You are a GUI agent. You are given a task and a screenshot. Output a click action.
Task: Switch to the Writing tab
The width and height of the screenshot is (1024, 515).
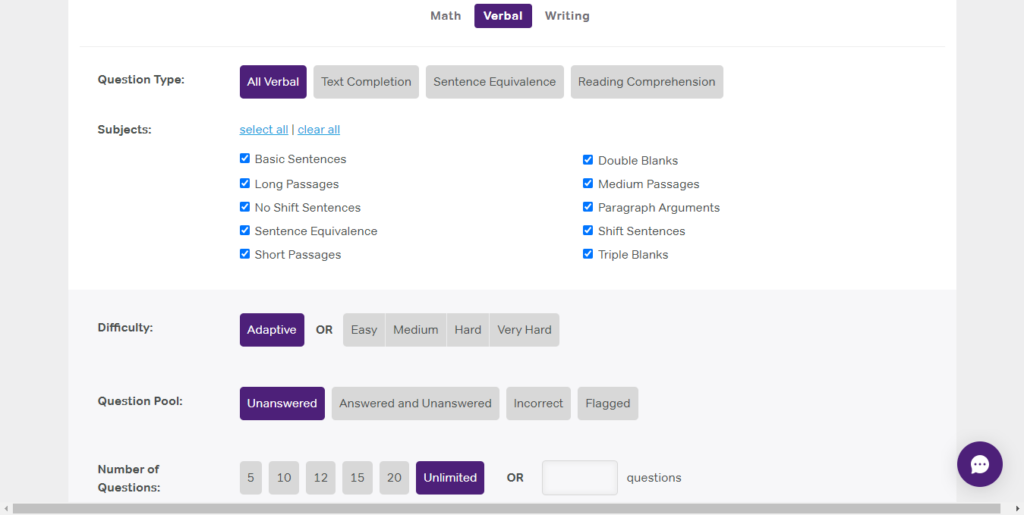(x=567, y=16)
